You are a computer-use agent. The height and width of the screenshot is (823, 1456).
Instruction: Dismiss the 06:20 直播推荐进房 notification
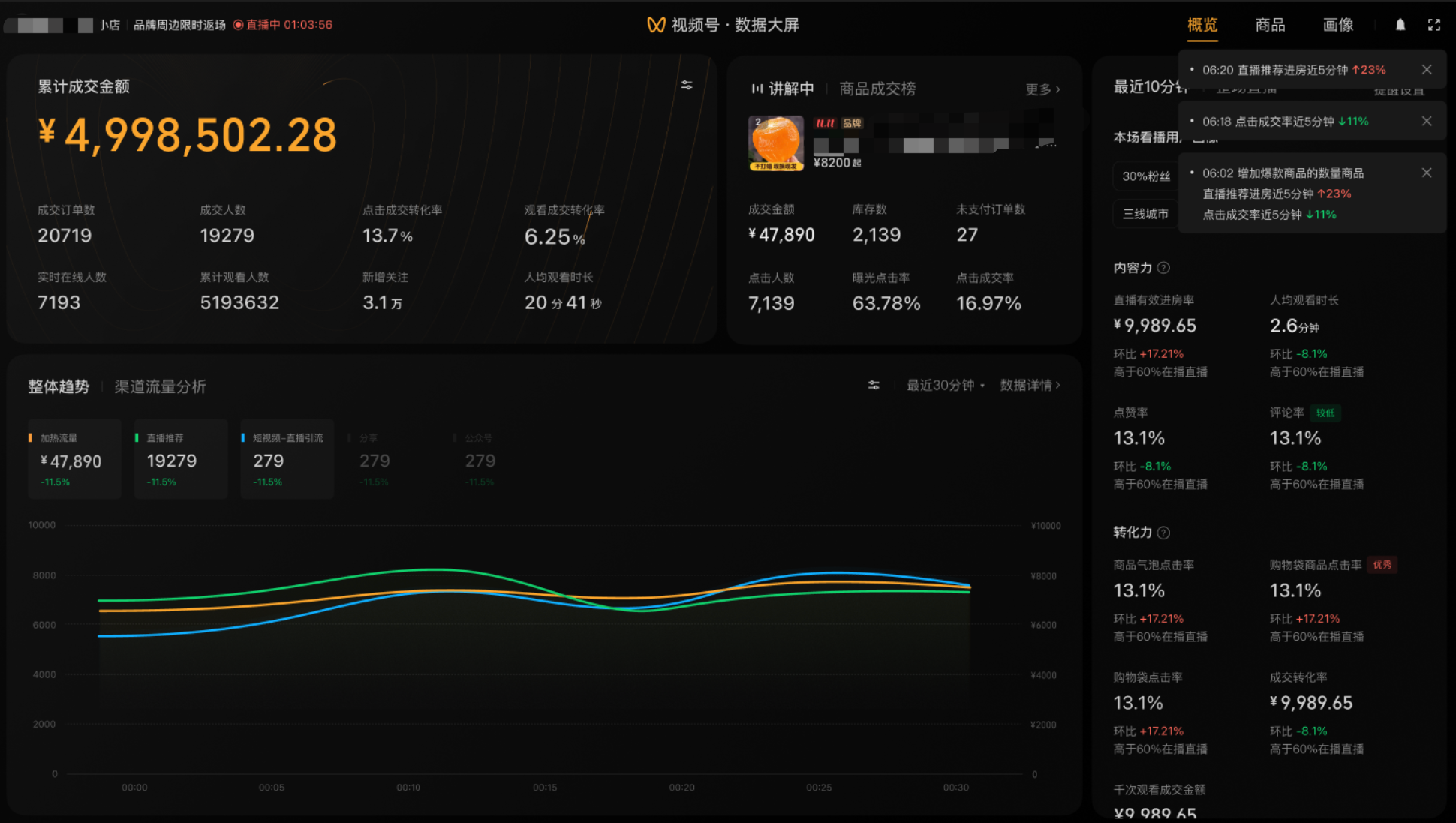[x=1426, y=69]
